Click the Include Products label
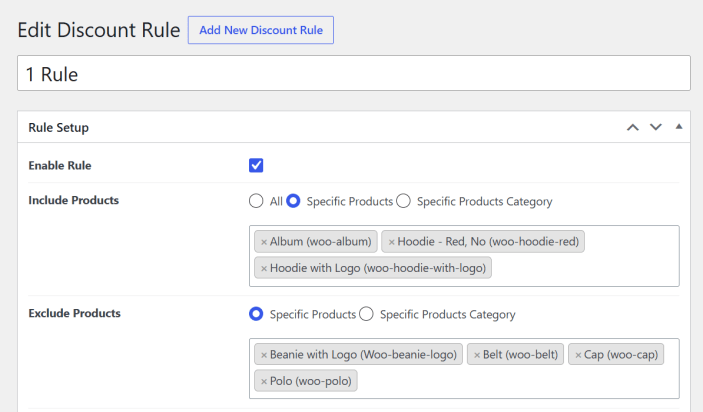703x412 pixels. (x=74, y=200)
